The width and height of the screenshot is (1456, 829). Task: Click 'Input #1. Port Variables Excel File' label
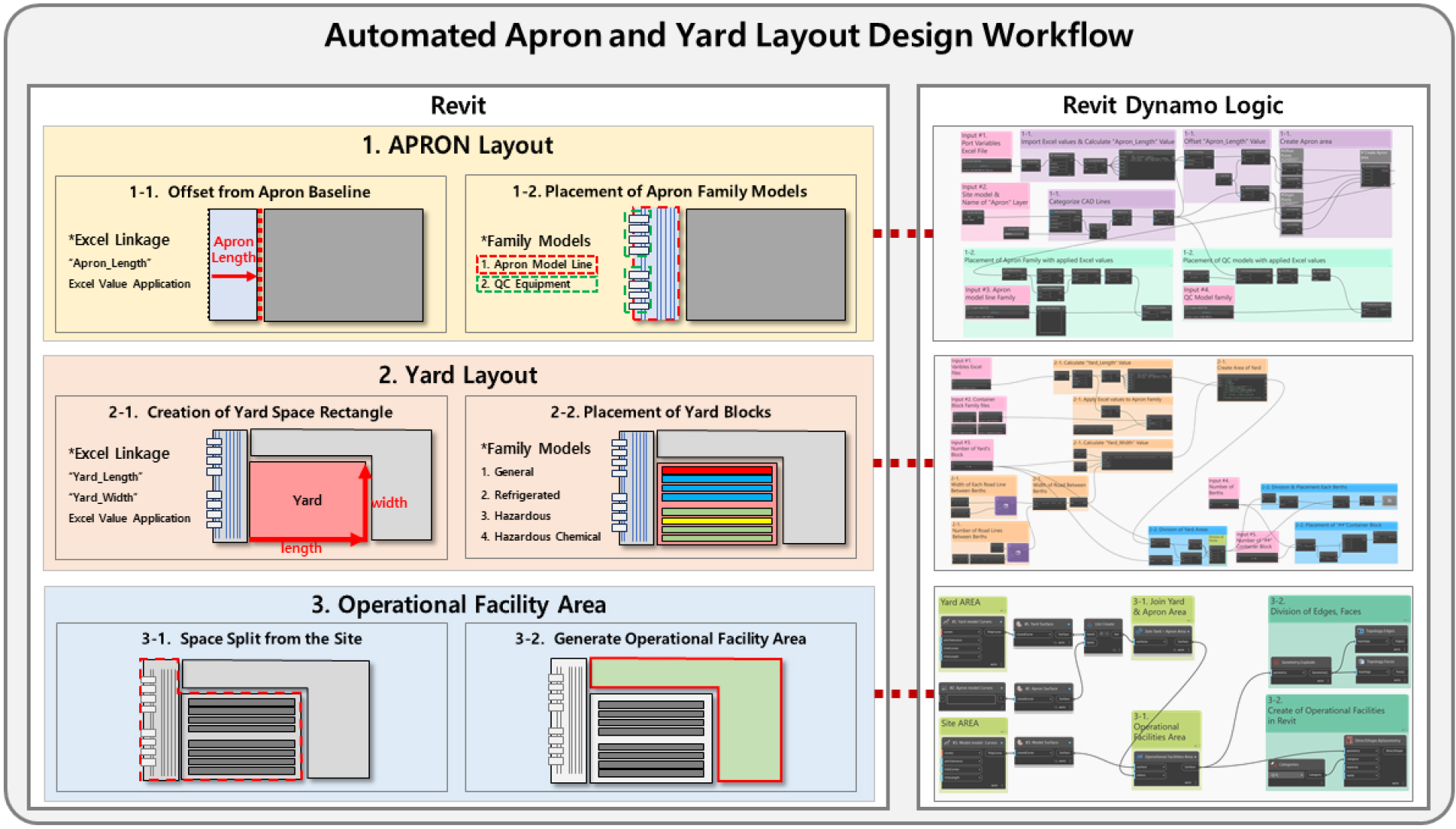(x=981, y=143)
